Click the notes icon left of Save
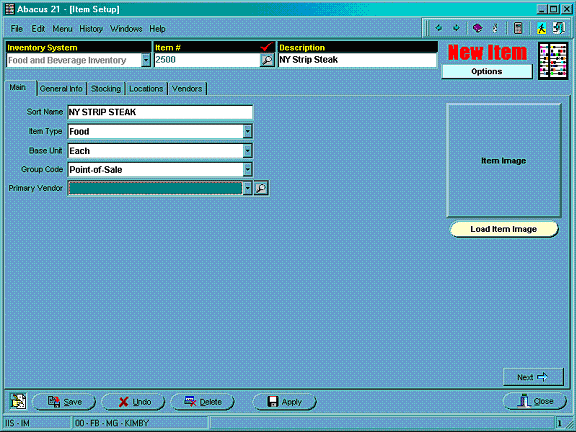 click(18, 401)
